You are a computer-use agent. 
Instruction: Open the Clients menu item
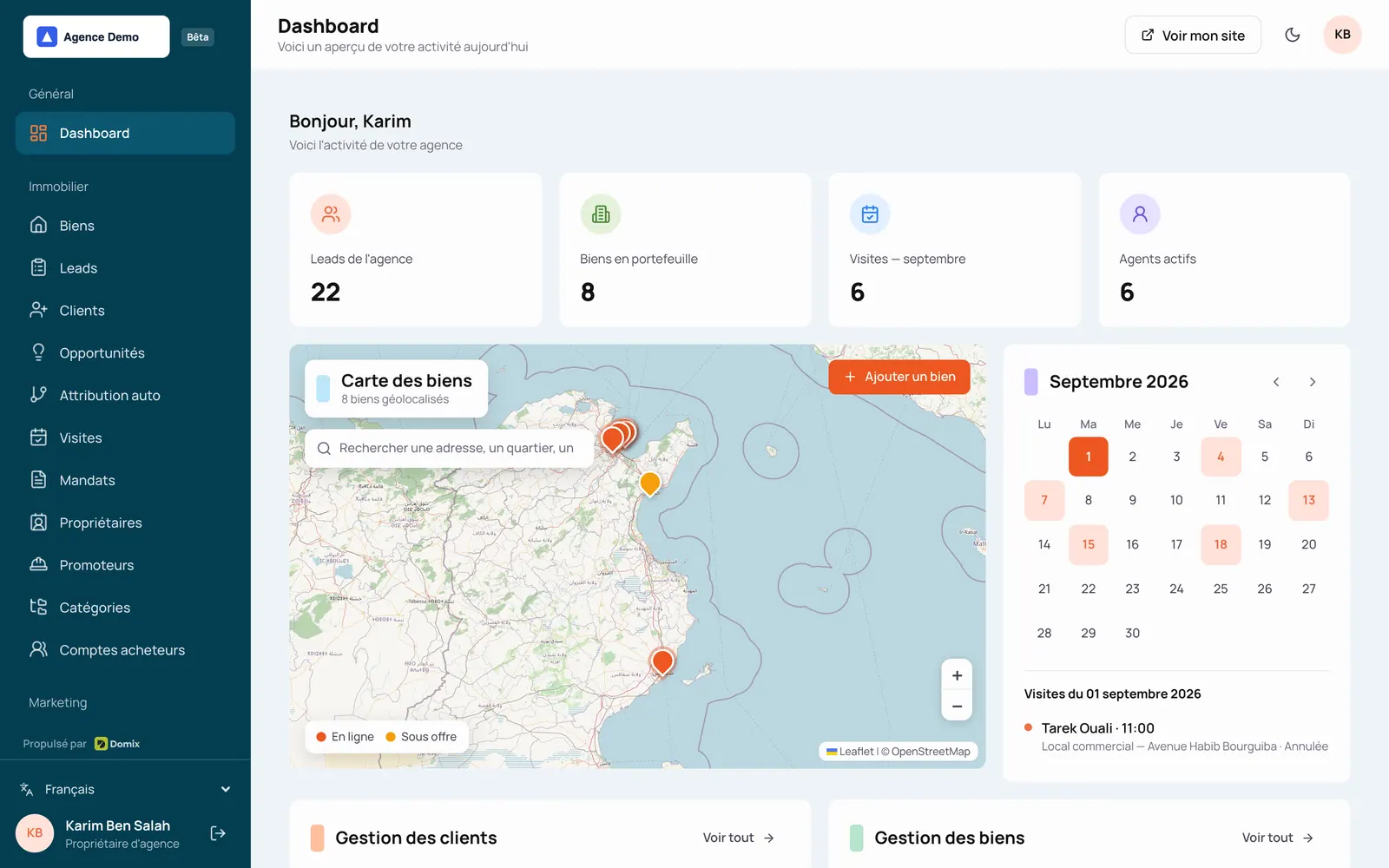125,310
